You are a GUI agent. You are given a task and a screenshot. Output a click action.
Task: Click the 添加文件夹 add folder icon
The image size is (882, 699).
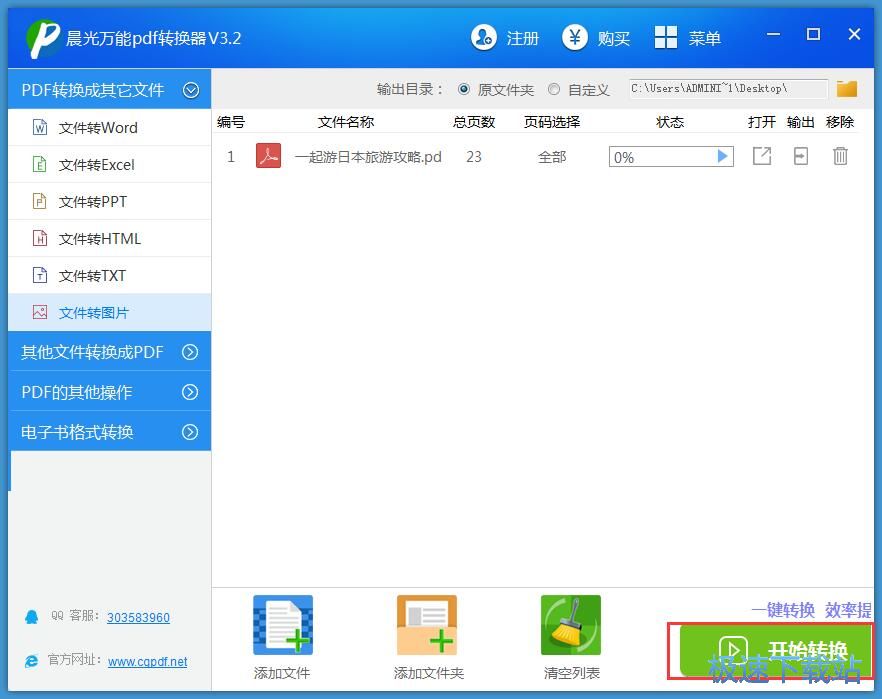pos(427,625)
